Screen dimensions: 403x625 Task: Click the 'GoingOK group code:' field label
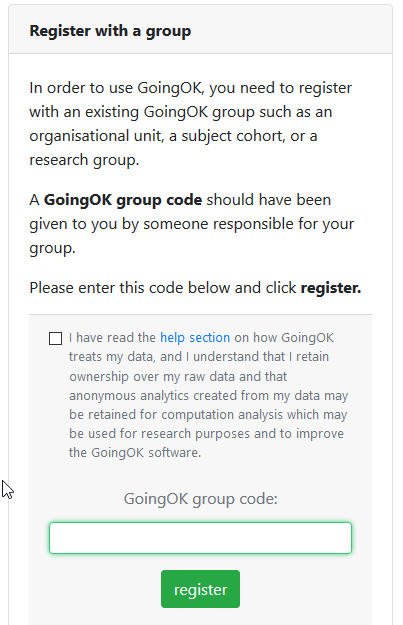click(x=201, y=499)
